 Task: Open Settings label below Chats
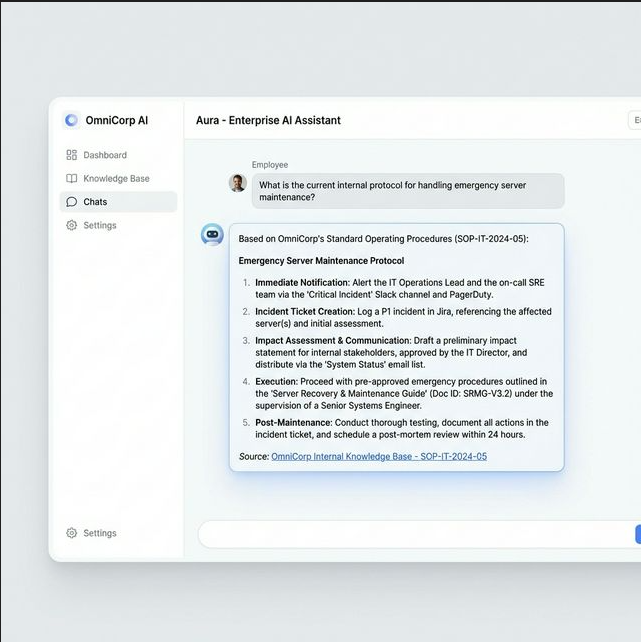[x=100, y=225]
